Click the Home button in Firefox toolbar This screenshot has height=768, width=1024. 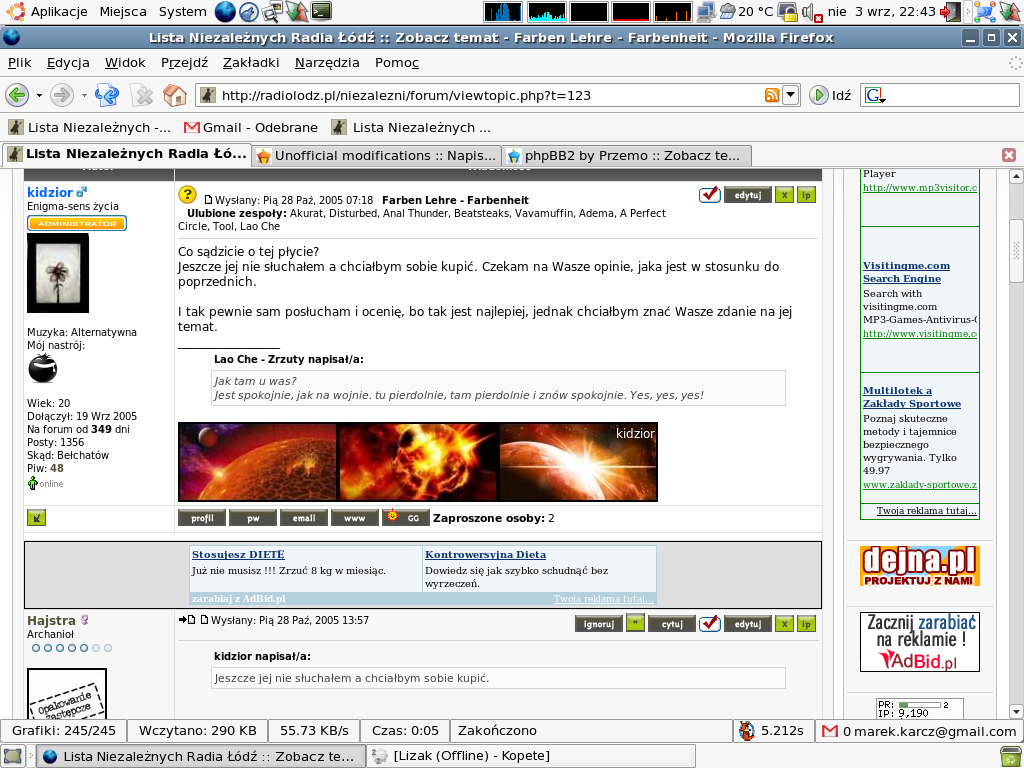pos(175,95)
